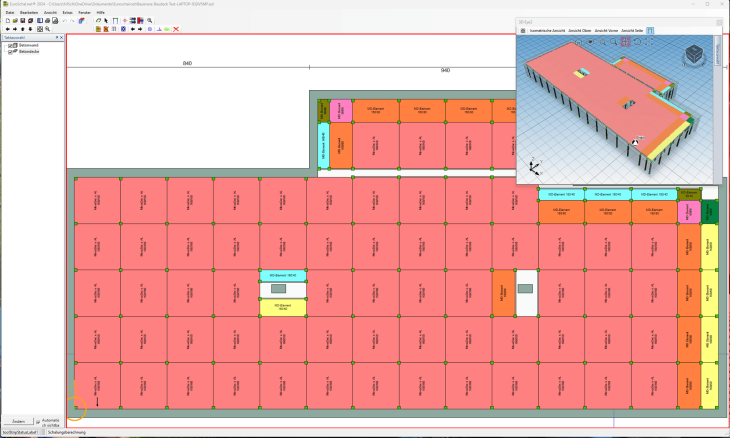
Task: Click the fullscreen icon in 3D viewer
Action: (x=649, y=42)
